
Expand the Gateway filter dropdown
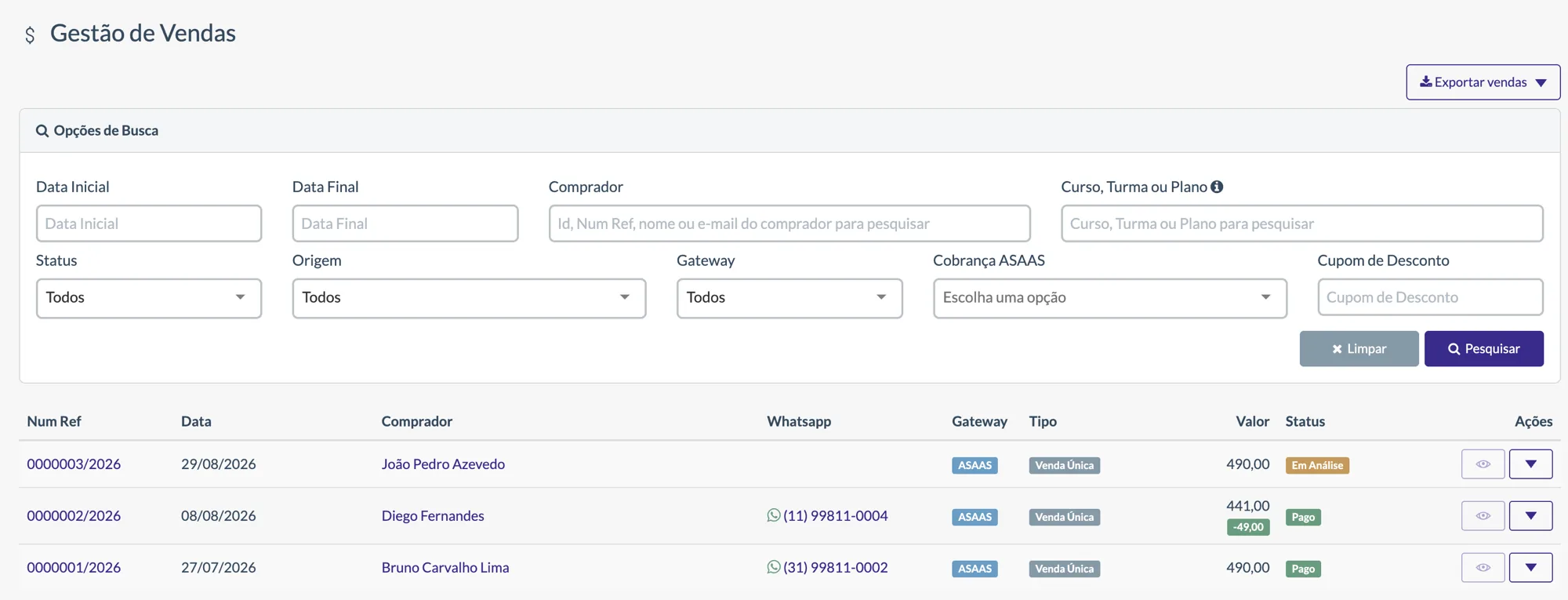(x=789, y=298)
